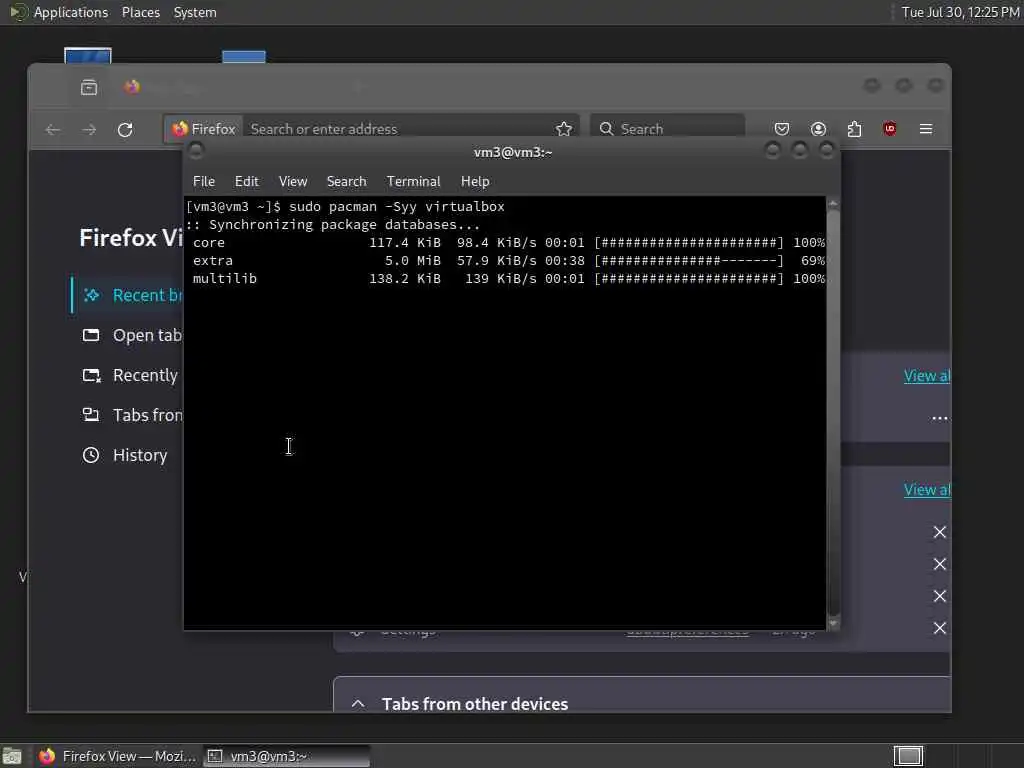Click the 'core' line in terminal

[508, 243]
